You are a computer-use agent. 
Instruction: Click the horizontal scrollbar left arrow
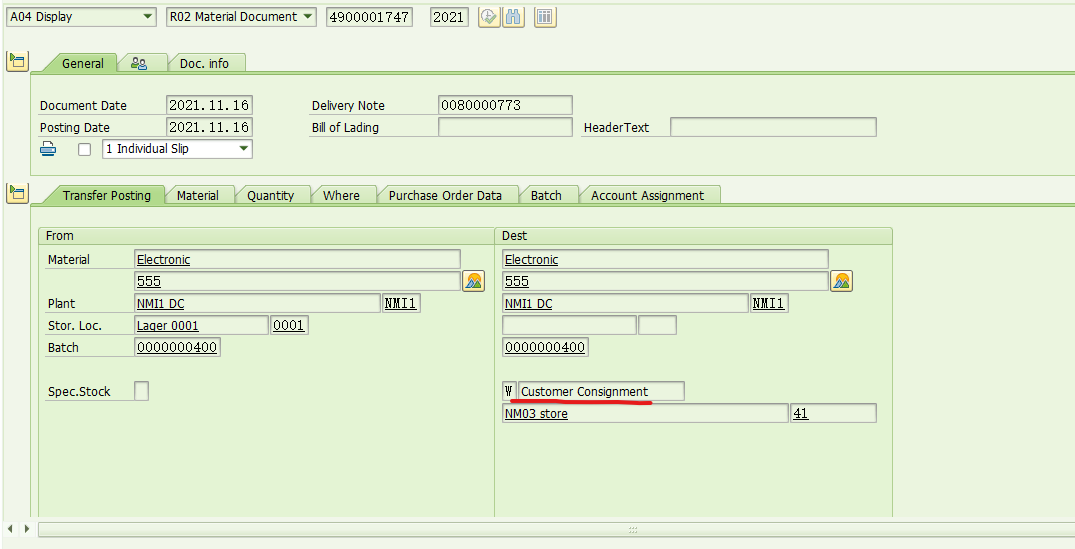pyautogui.click(x=10, y=528)
